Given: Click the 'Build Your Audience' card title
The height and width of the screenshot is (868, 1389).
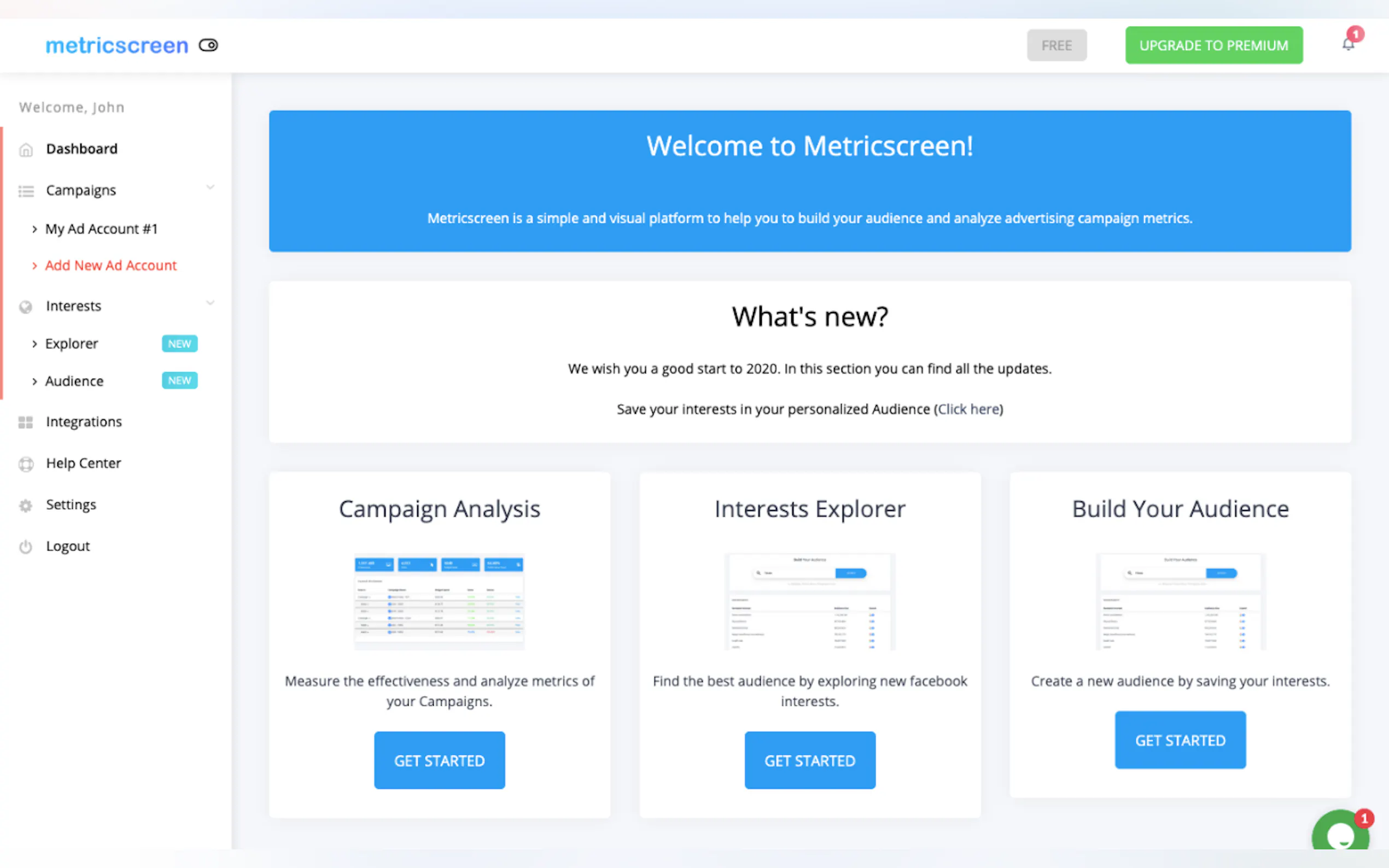Looking at the screenshot, I should click(x=1180, y=509).
